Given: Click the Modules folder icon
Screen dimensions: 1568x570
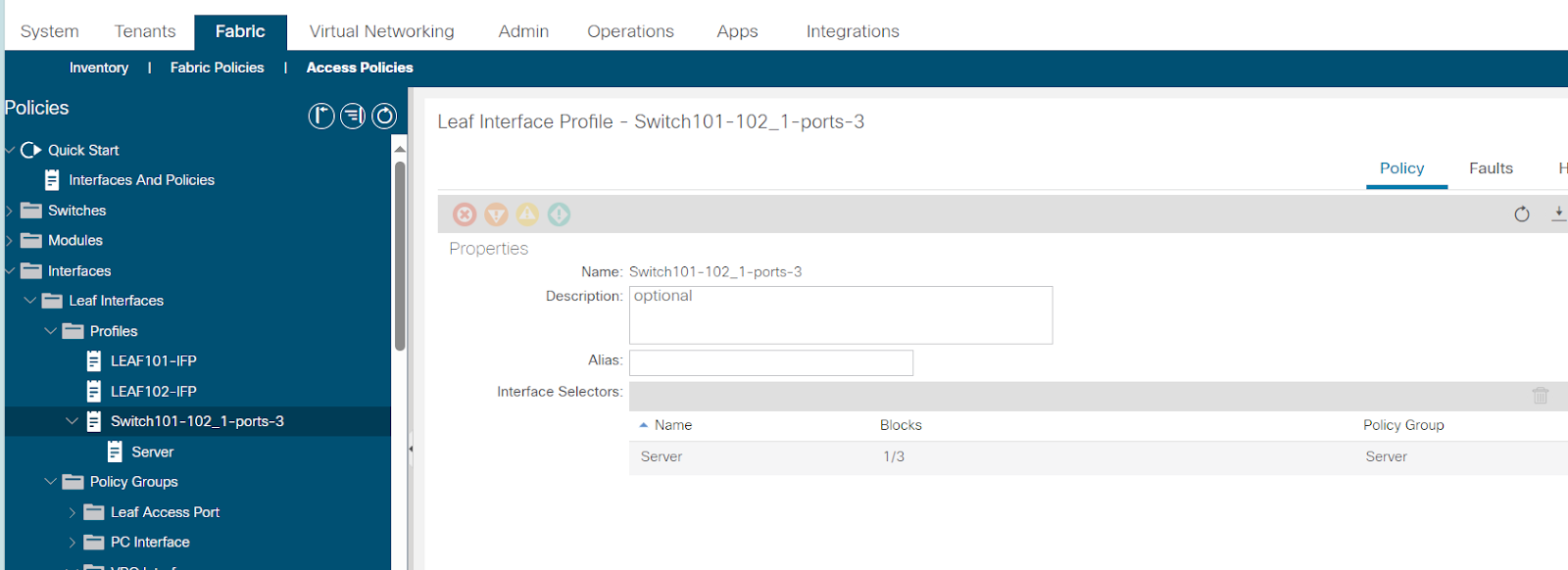Looking at the screenshot, I should [x=31, y=241].
